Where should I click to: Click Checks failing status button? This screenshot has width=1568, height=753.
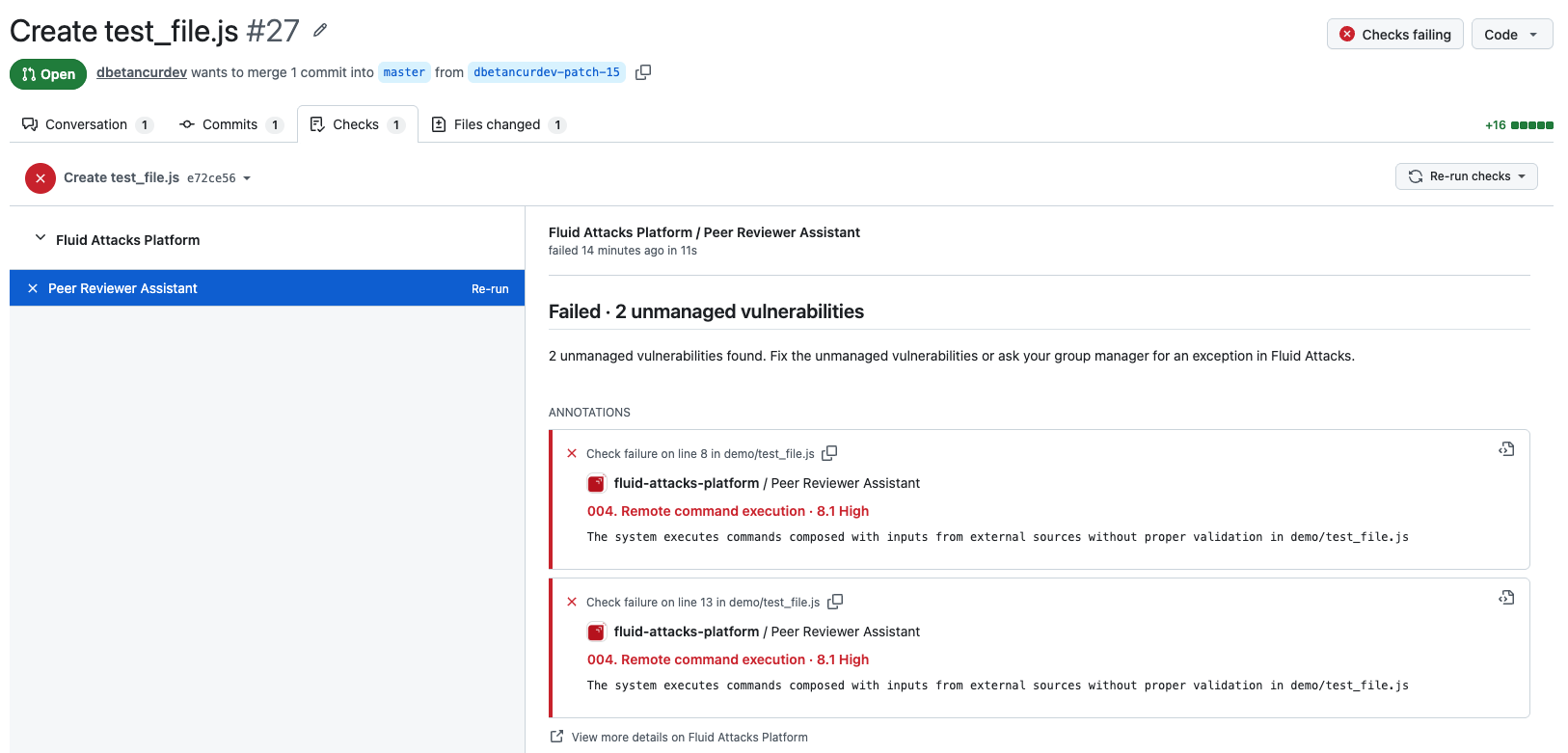coord(1395,34)
